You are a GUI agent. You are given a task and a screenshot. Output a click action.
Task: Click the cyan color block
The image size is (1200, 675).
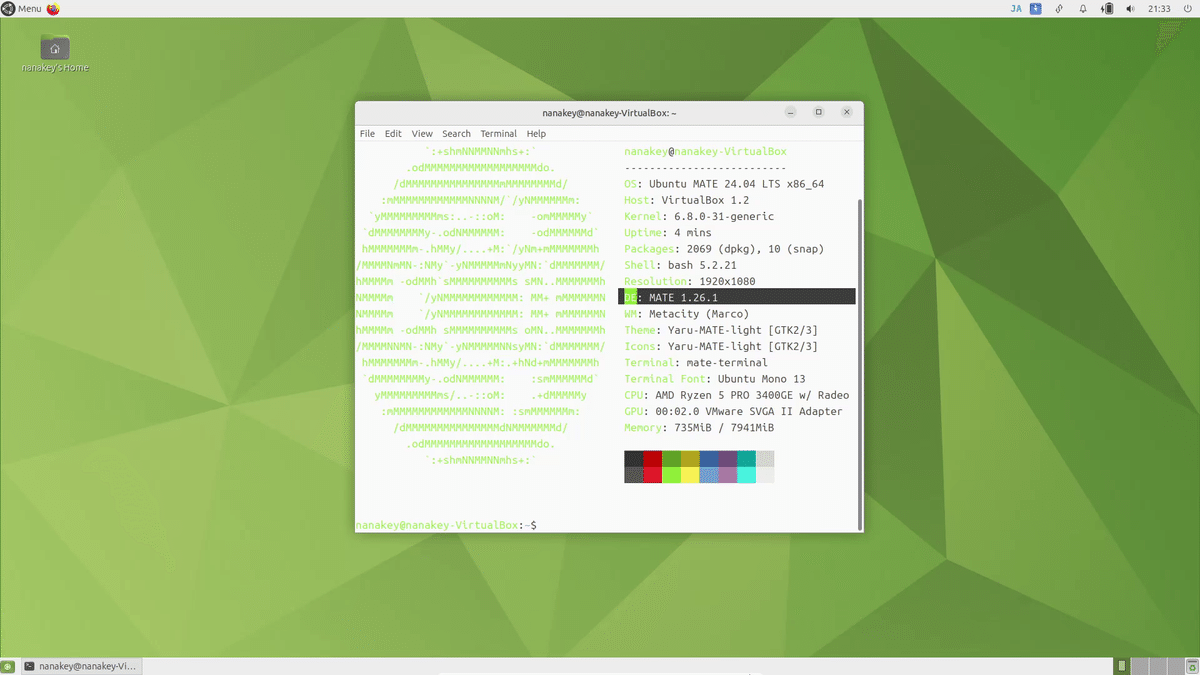746,475
